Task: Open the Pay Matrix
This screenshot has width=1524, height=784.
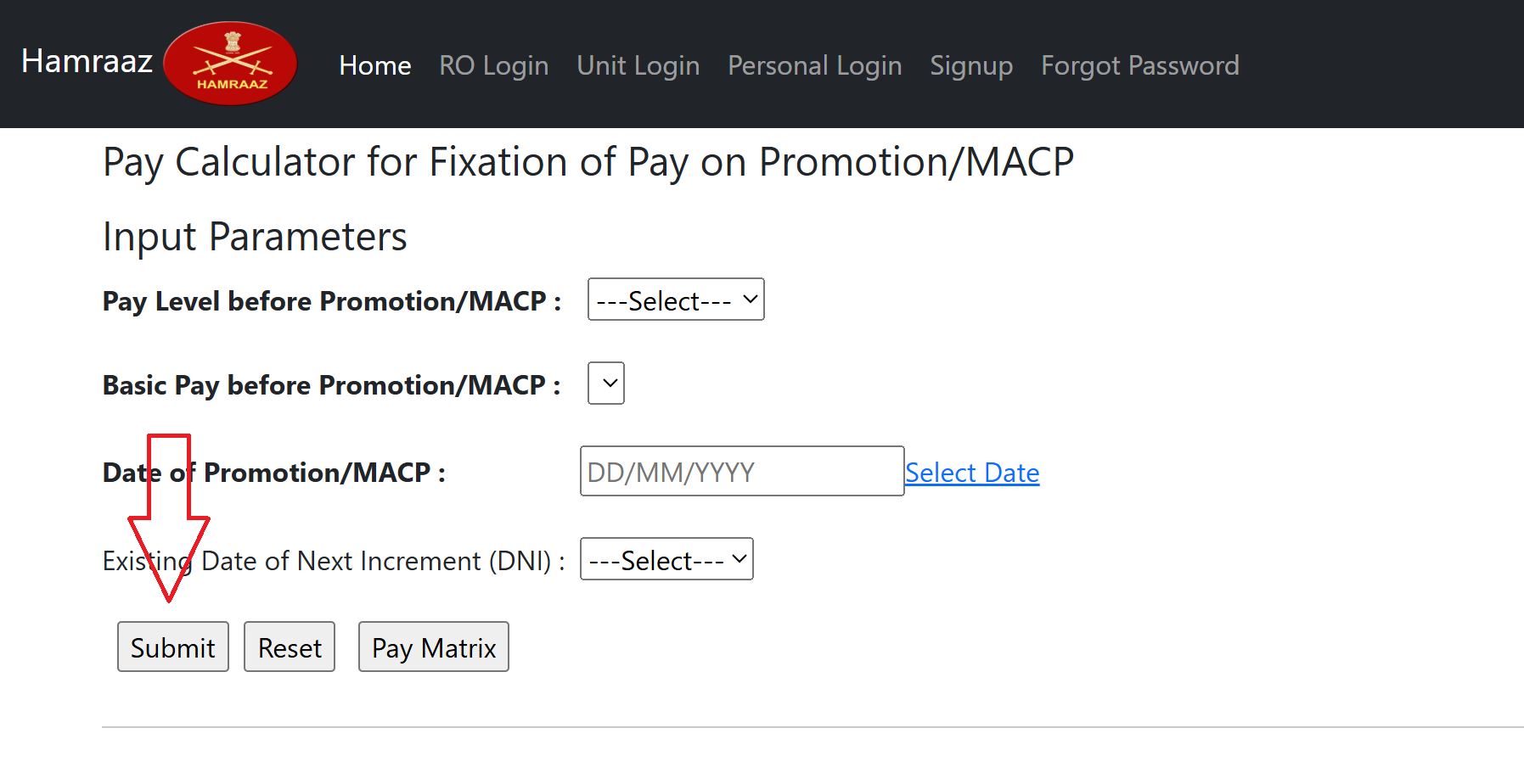Action: (433, 647)
